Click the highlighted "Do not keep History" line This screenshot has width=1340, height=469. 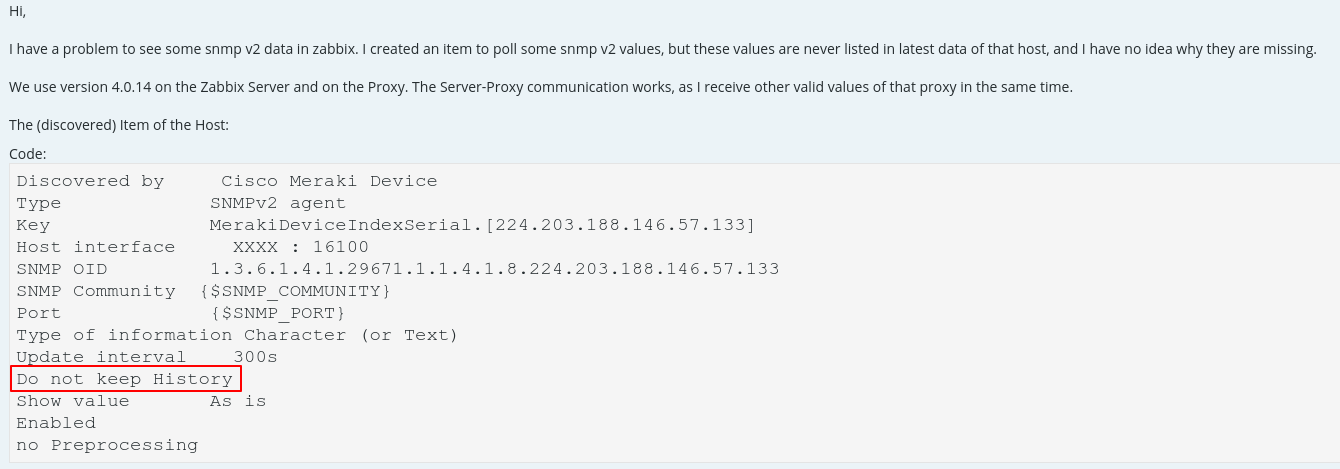pos(125,379)
